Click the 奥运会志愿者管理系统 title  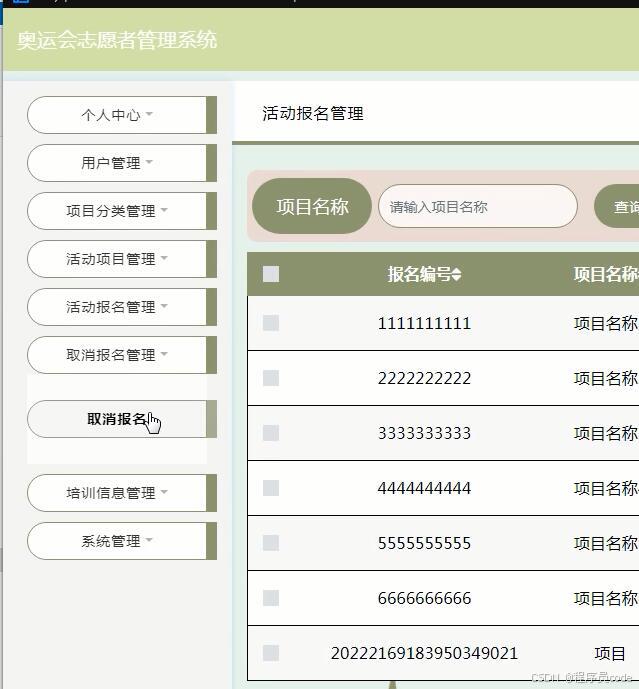117,40
